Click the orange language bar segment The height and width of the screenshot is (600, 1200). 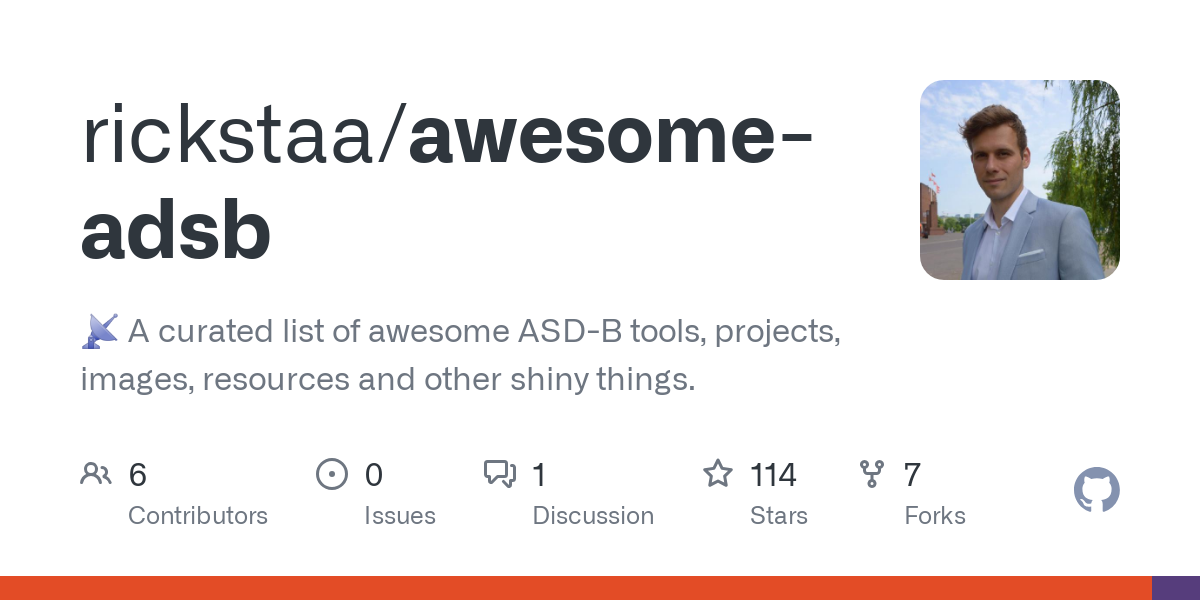[x=575, y=588]
